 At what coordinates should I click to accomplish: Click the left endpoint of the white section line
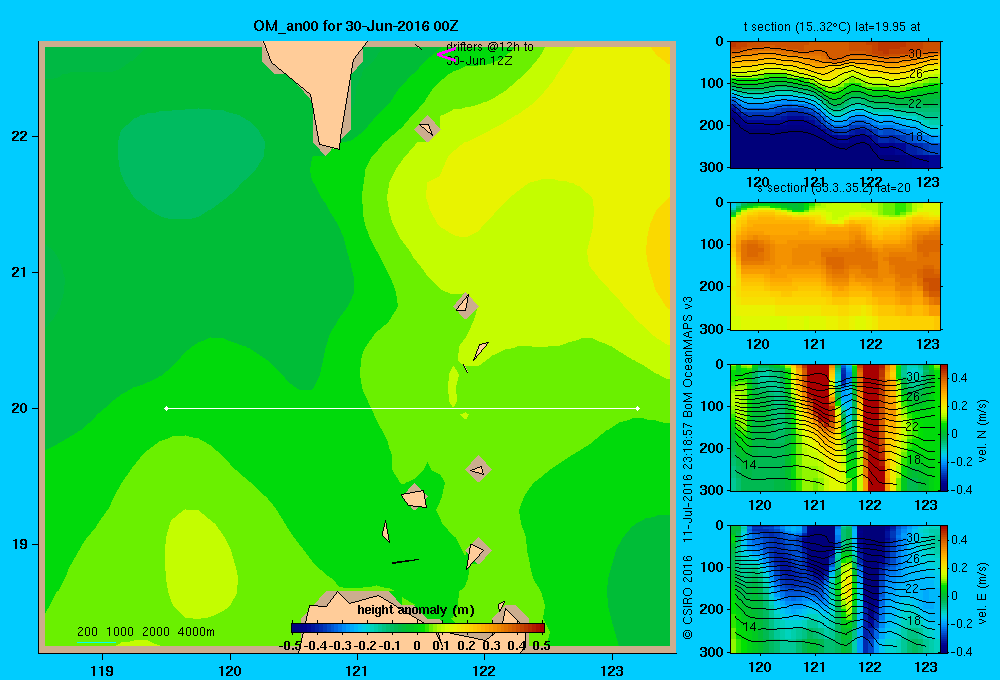click(x=166, y=408)
